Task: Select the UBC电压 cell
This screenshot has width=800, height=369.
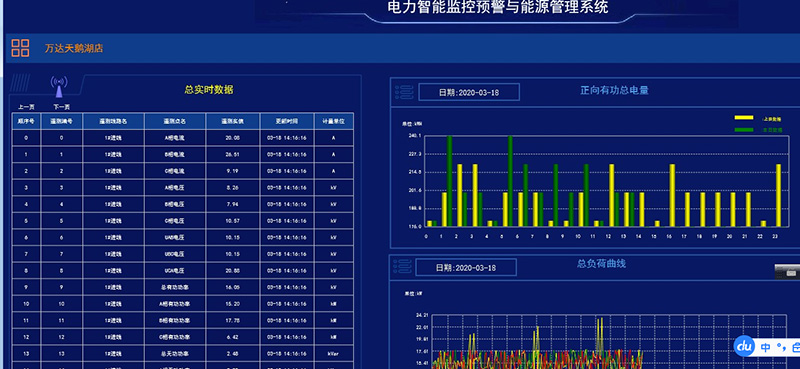Action: [x=175, y=254]
